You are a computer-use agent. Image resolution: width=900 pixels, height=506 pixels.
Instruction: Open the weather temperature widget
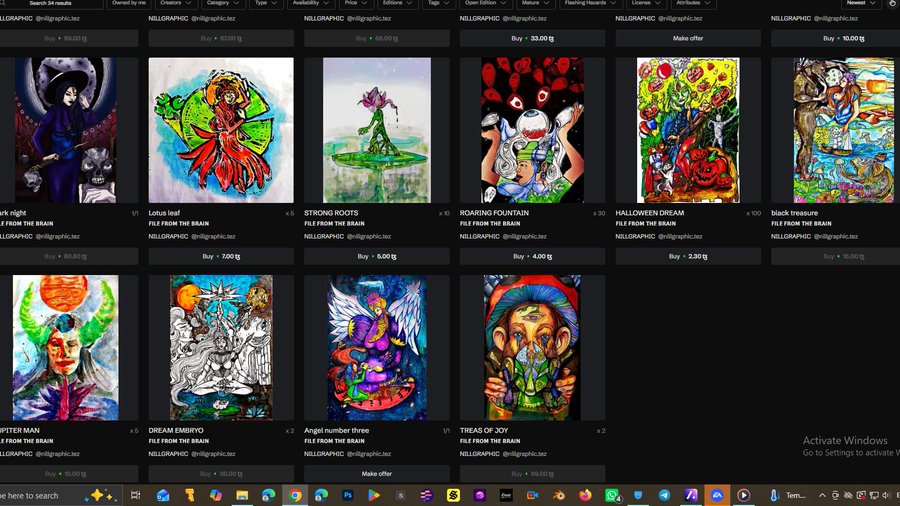click(789, 495)
